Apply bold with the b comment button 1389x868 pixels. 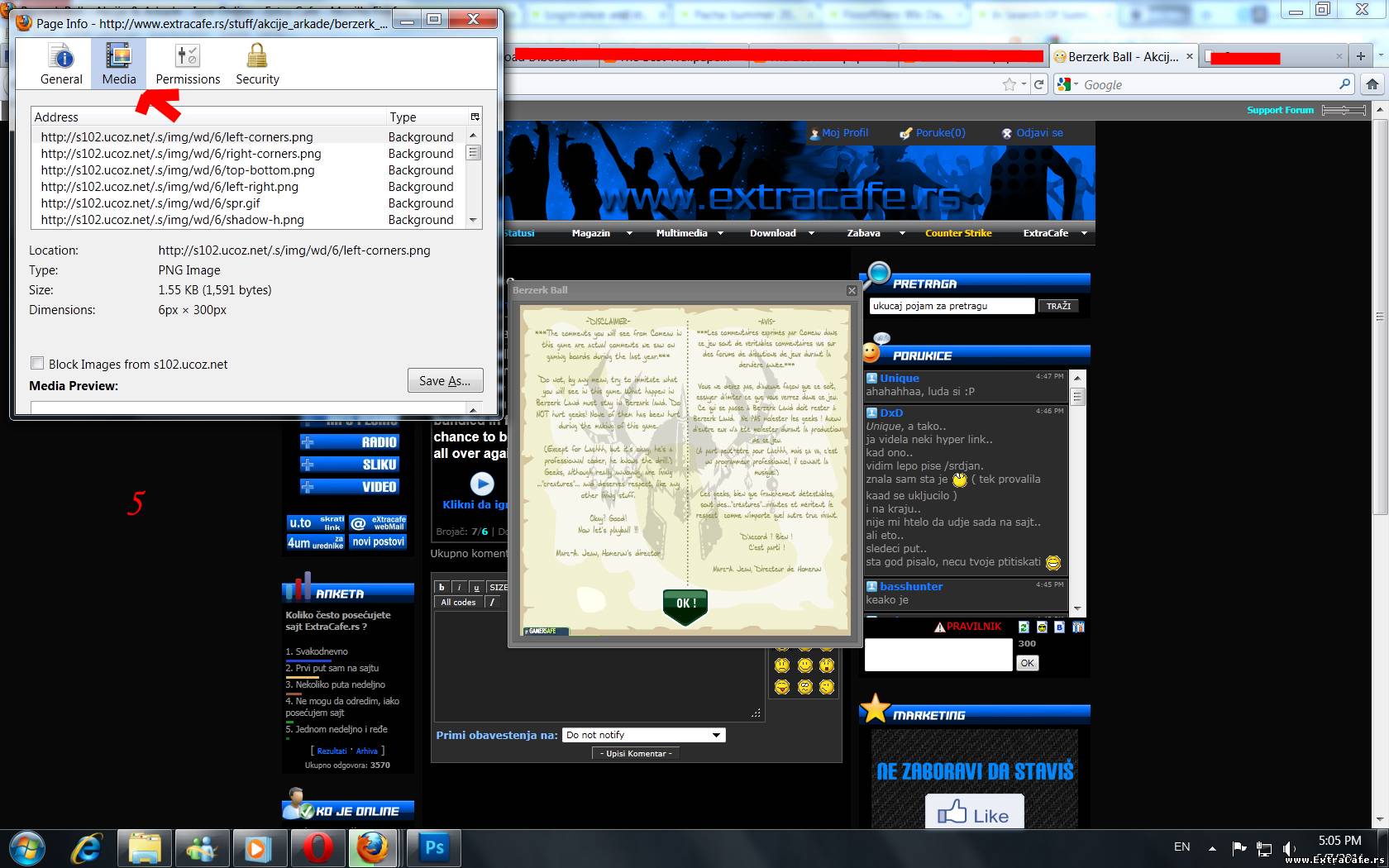442,587
